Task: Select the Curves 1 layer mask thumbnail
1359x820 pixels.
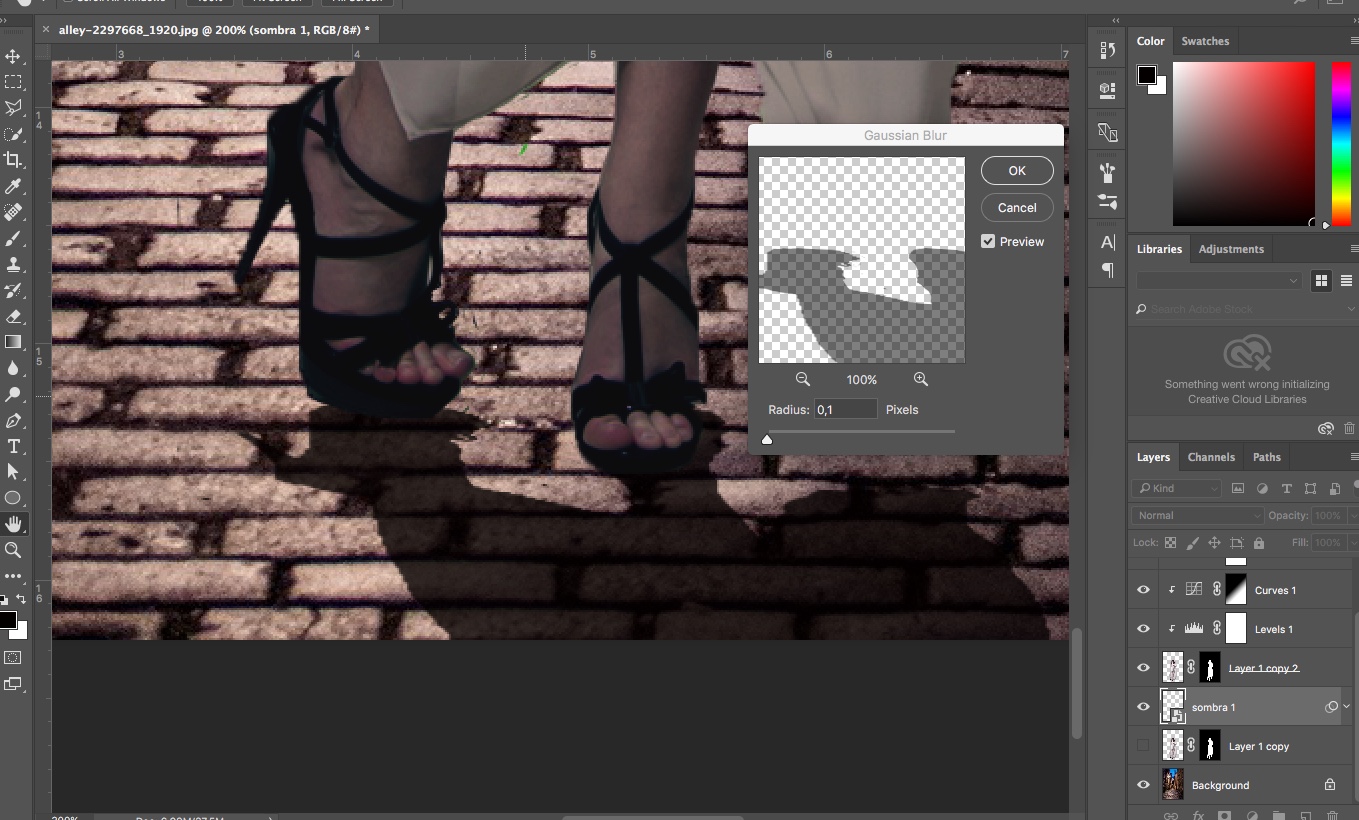Action: pyautogui.click(x=1237, y=590)
